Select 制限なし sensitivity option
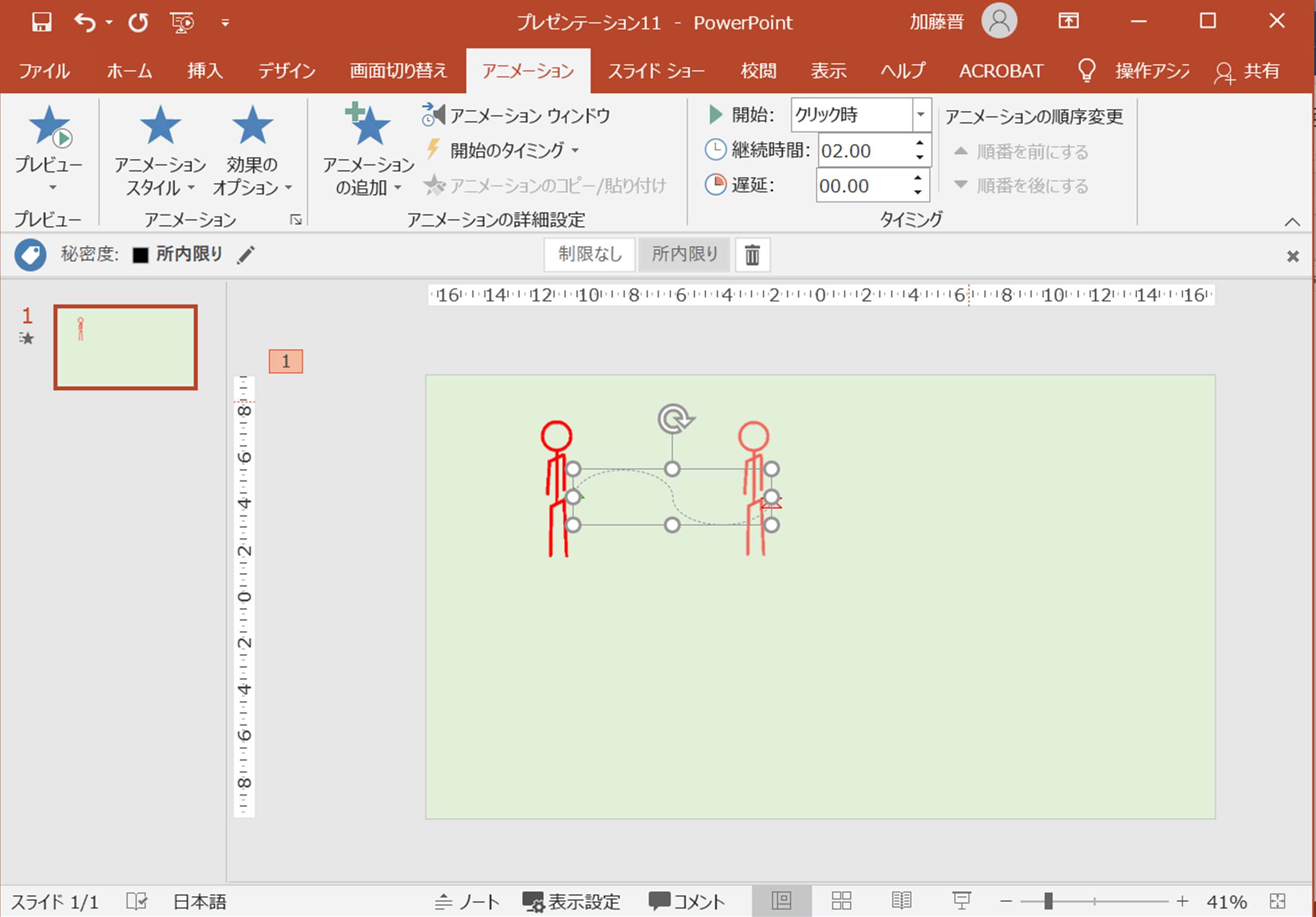This screenshot has width=1316, height=917. click(x=590, y=254)
